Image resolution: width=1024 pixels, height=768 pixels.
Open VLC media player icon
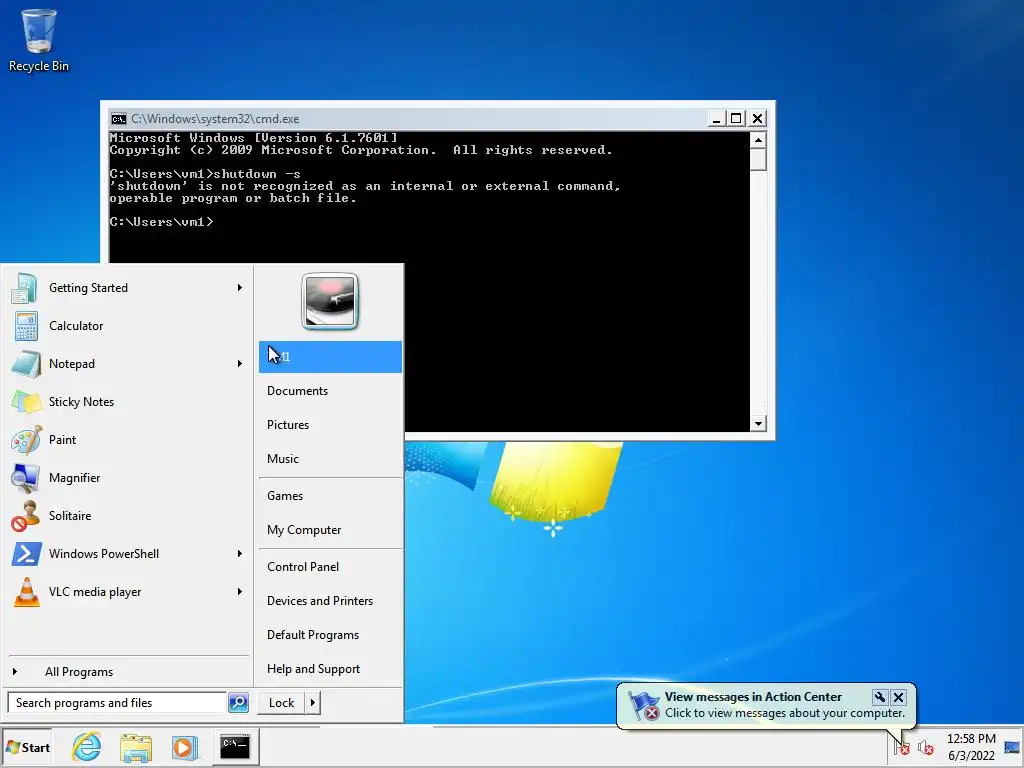click(26, 592)
